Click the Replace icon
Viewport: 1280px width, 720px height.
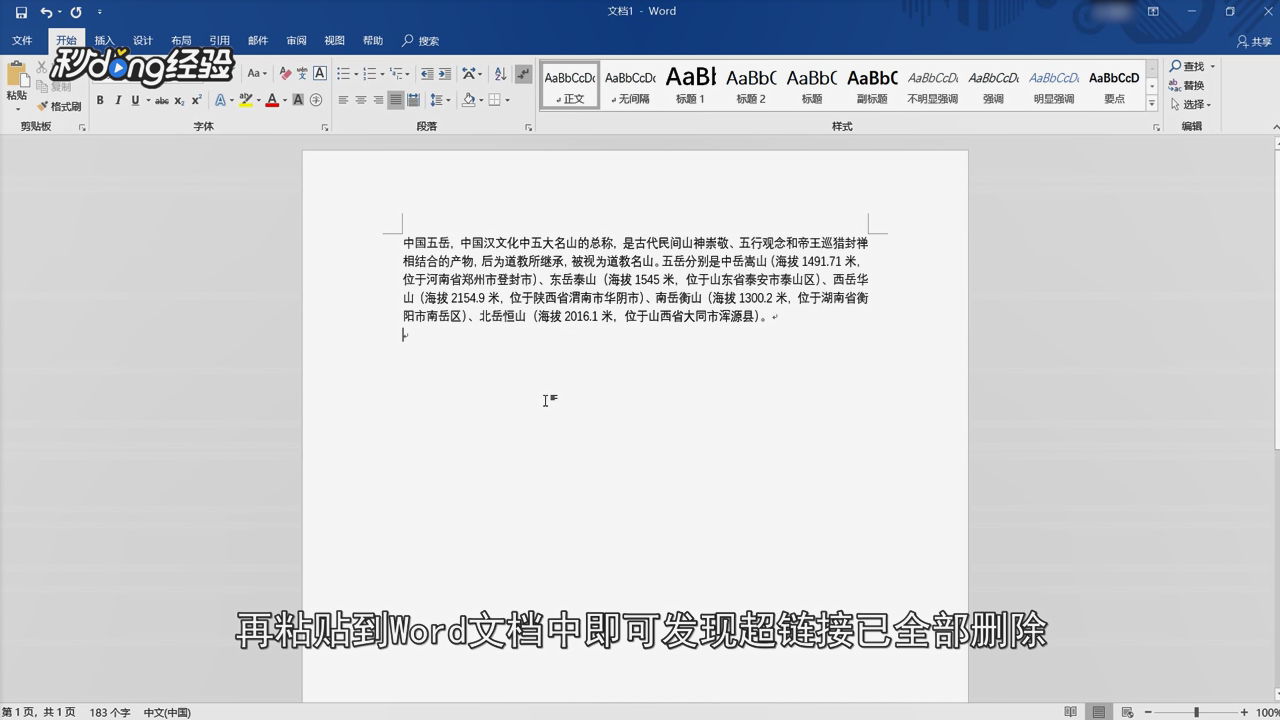click(x=1175, y=85)
